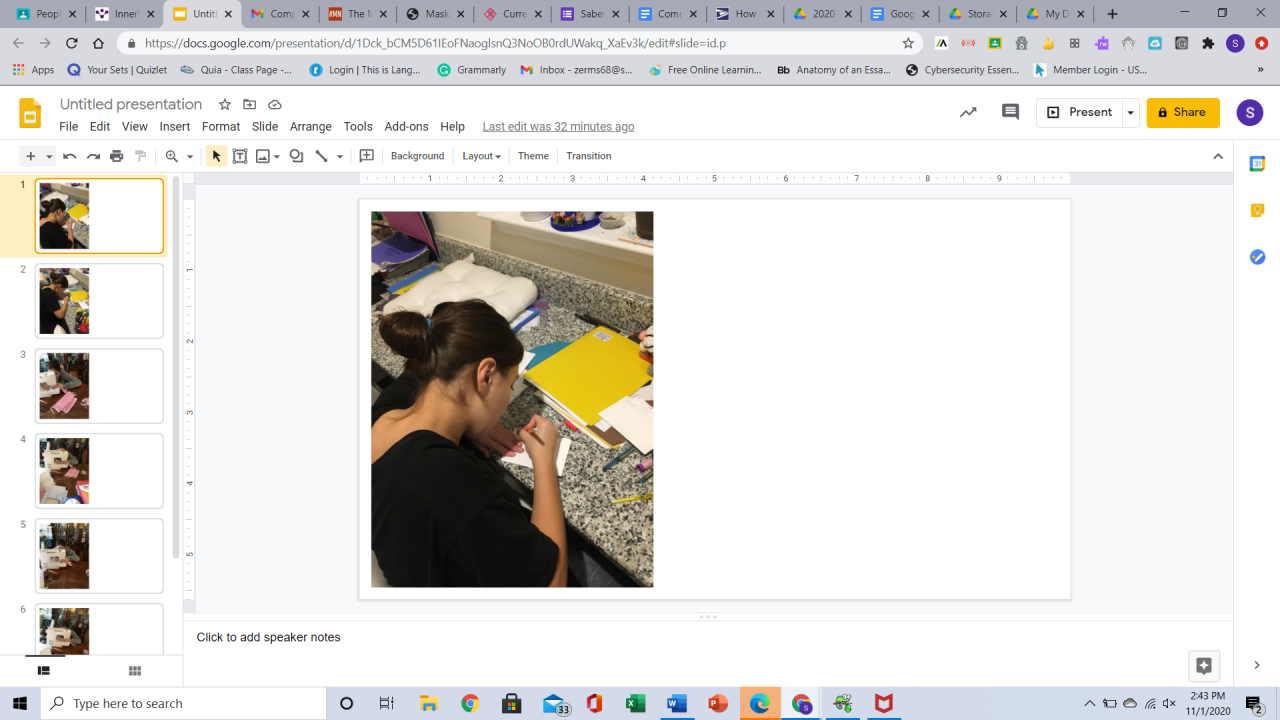Open Google Calendar in the side panel
Viewport: 1280px width, 720px height.
click(1257, 164)
